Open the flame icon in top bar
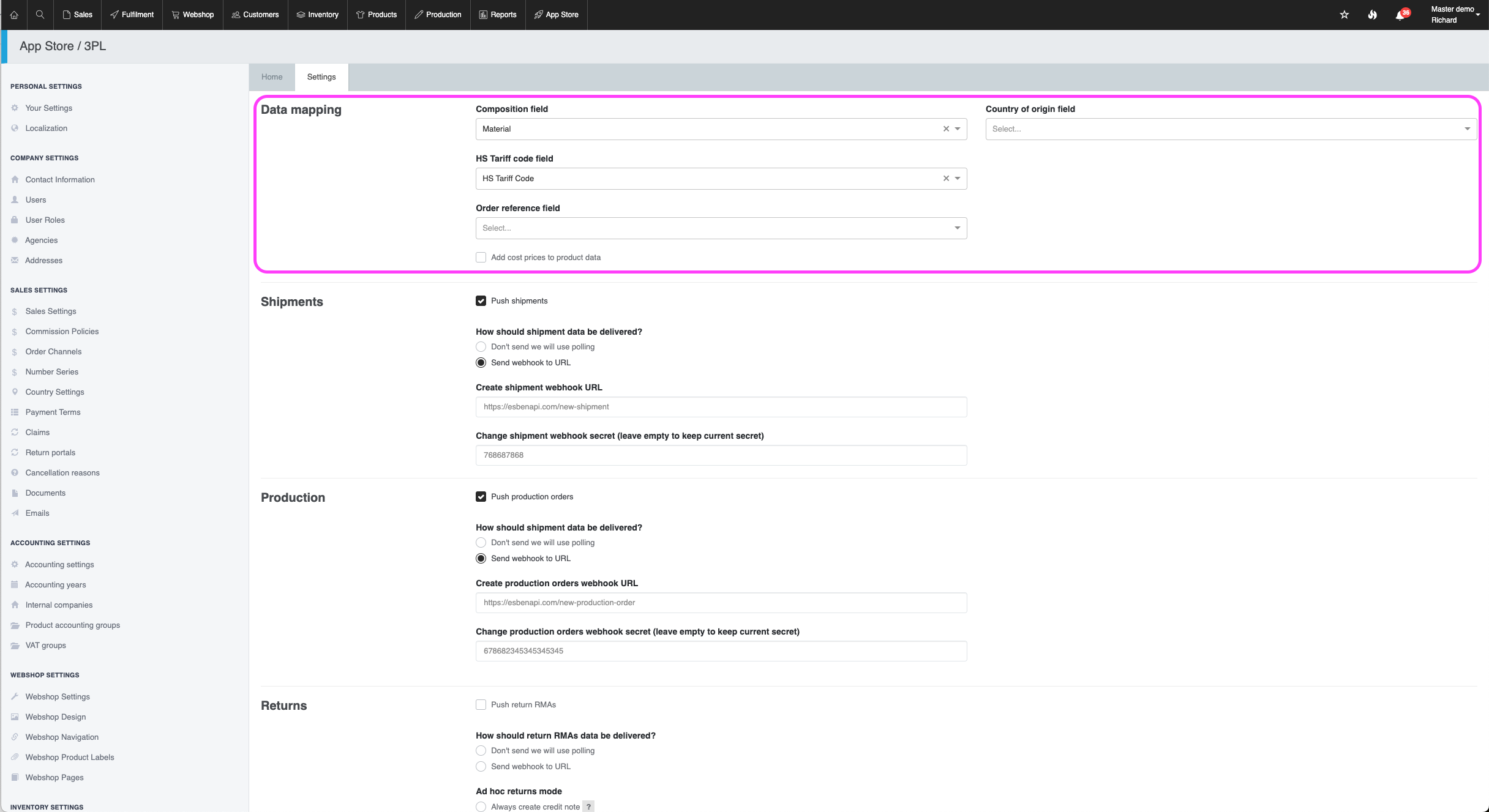 tap(1372, 15)
